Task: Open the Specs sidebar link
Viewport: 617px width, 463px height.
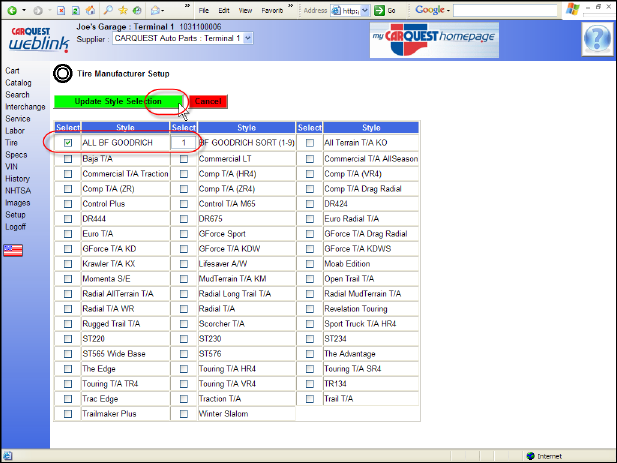Action: [16, 155]
